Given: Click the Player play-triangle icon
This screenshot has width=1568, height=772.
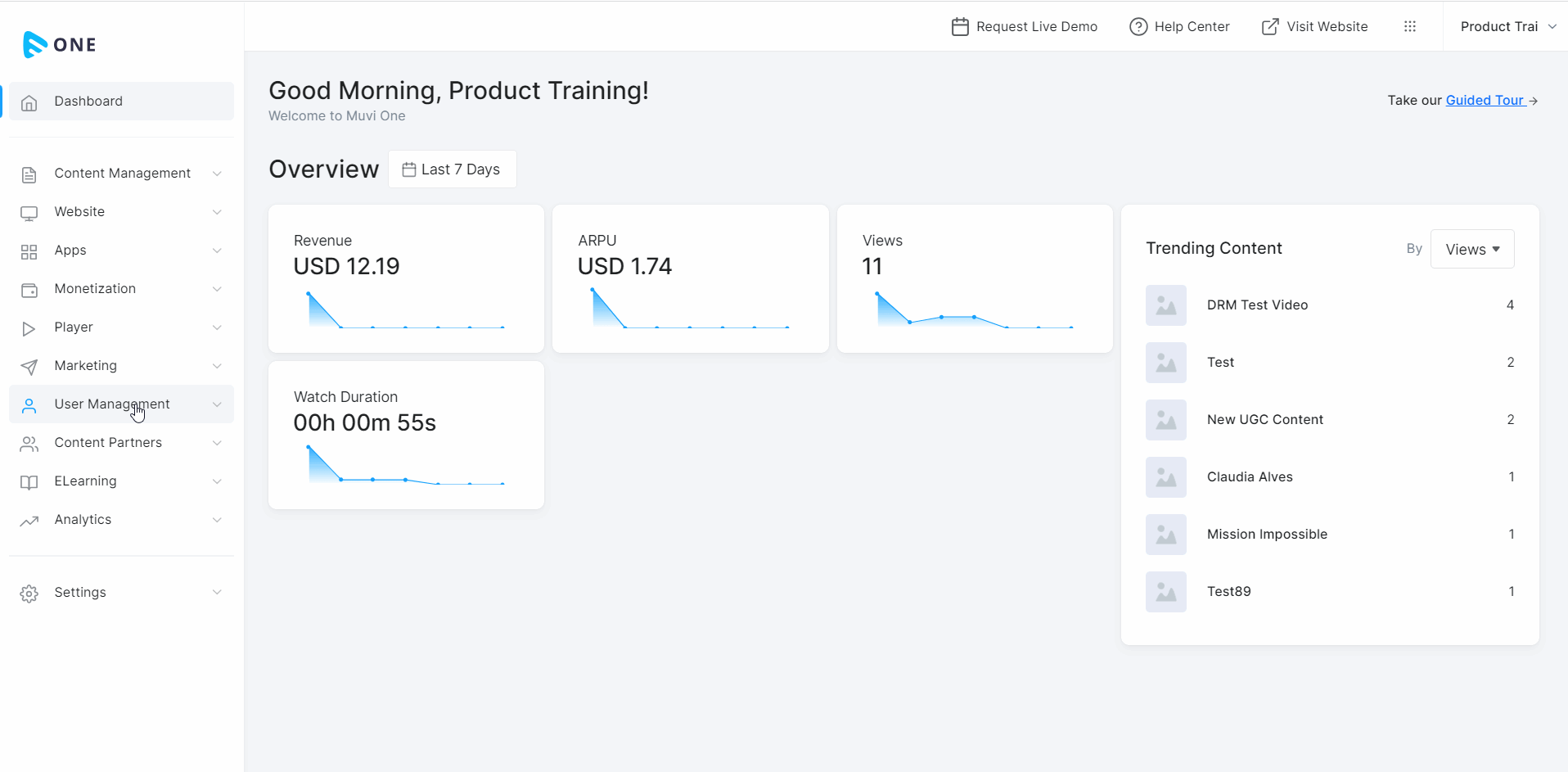Looking at the screenshot, I should click(x=29, y=328).
